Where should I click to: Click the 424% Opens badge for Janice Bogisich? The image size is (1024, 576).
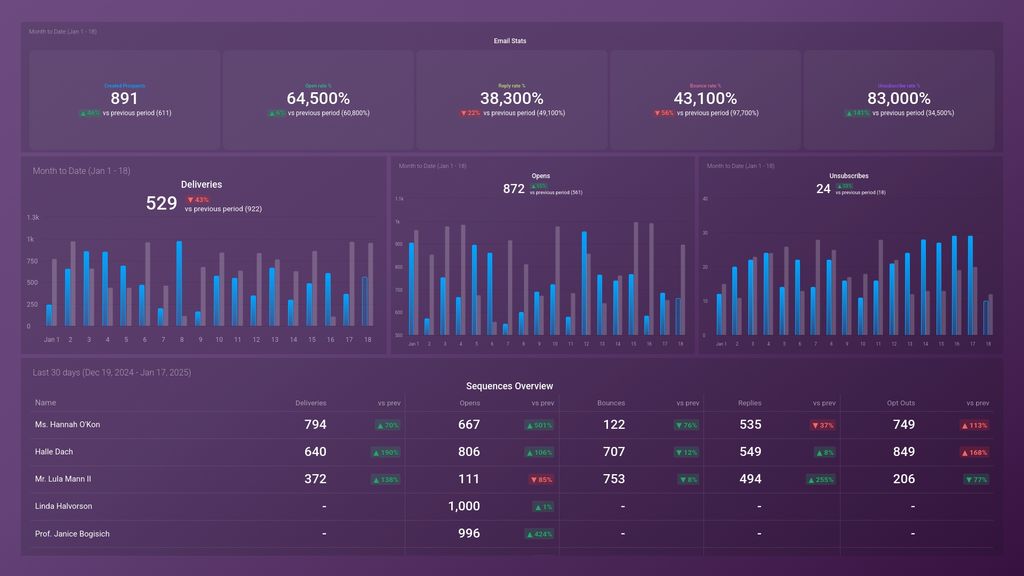539,534
